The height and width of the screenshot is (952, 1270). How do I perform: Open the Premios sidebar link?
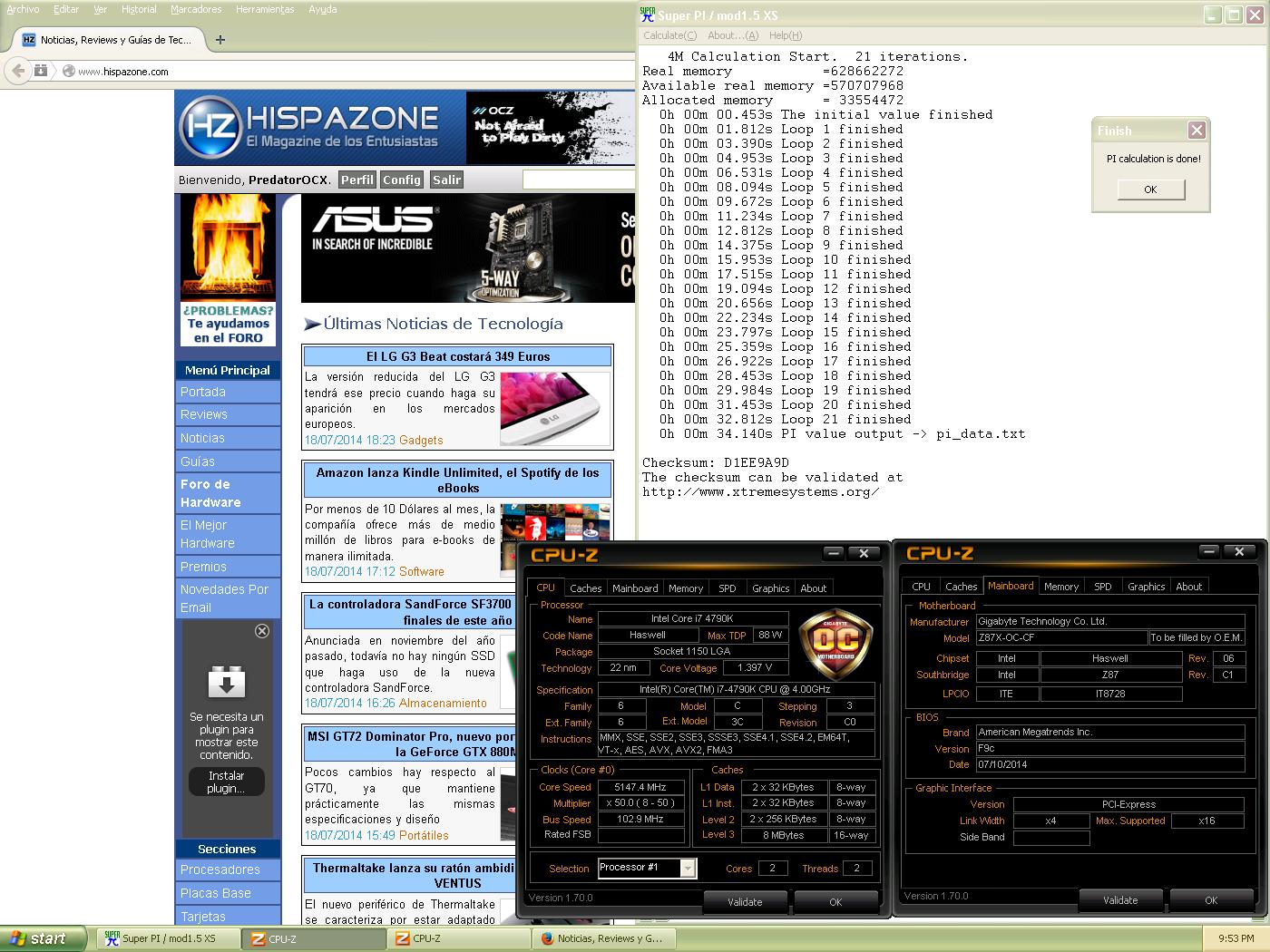pos(228,567)
